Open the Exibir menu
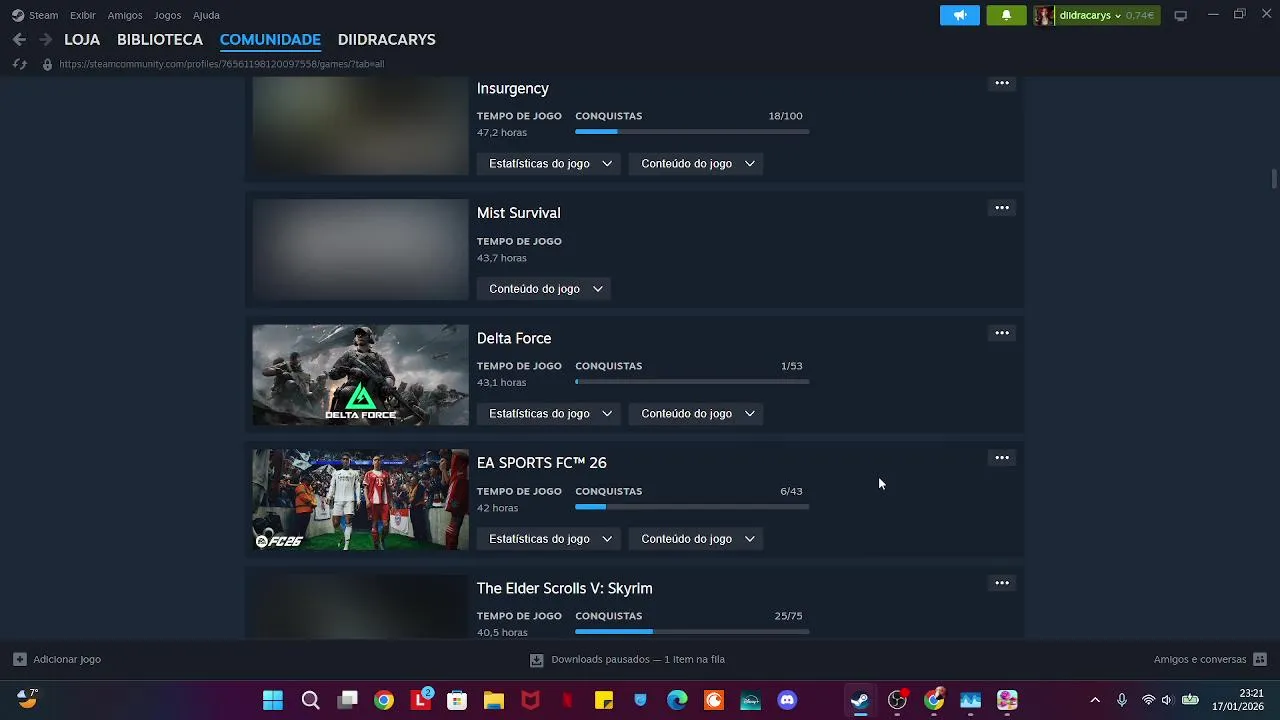 coord(83,15)
